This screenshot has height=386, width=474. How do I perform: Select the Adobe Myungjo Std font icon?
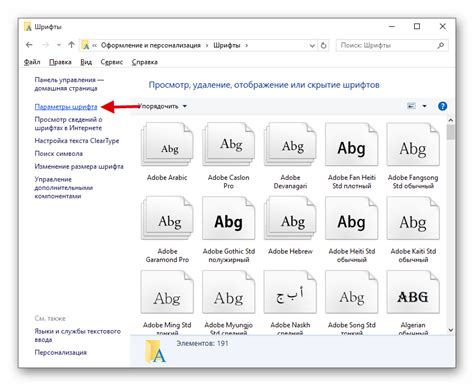pyautogui.click(x=228, y=292)
